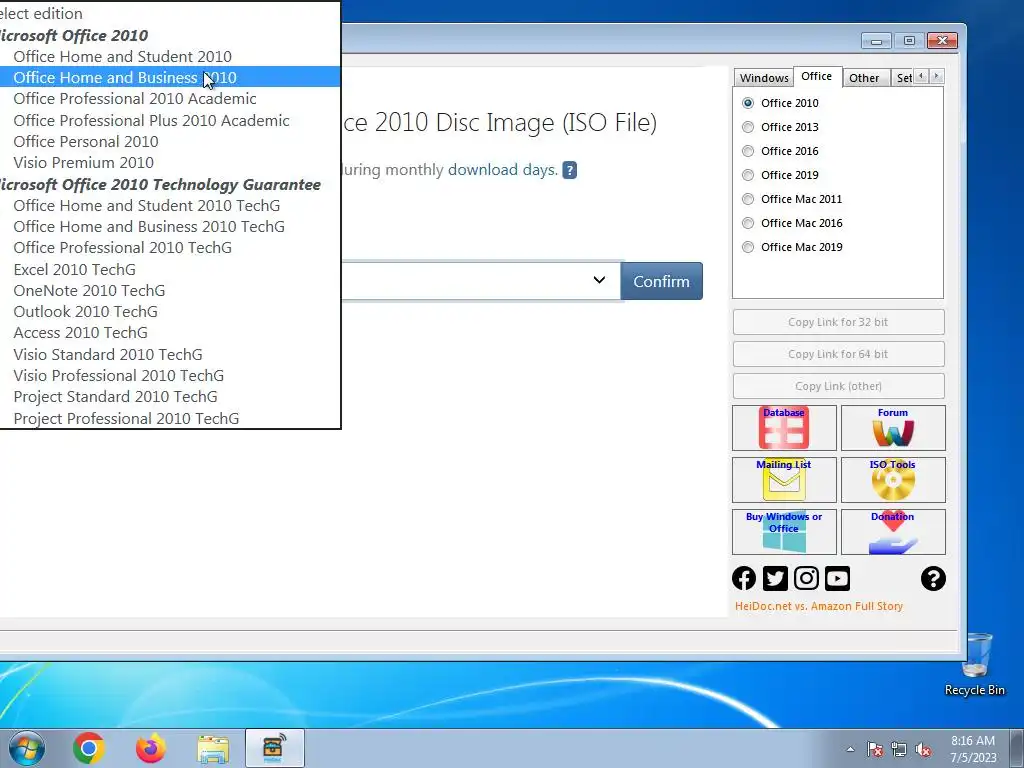Screen dimensions: 1024x768
Task: Click the edition dropdown chevron arrow
Action: [599, 280]
